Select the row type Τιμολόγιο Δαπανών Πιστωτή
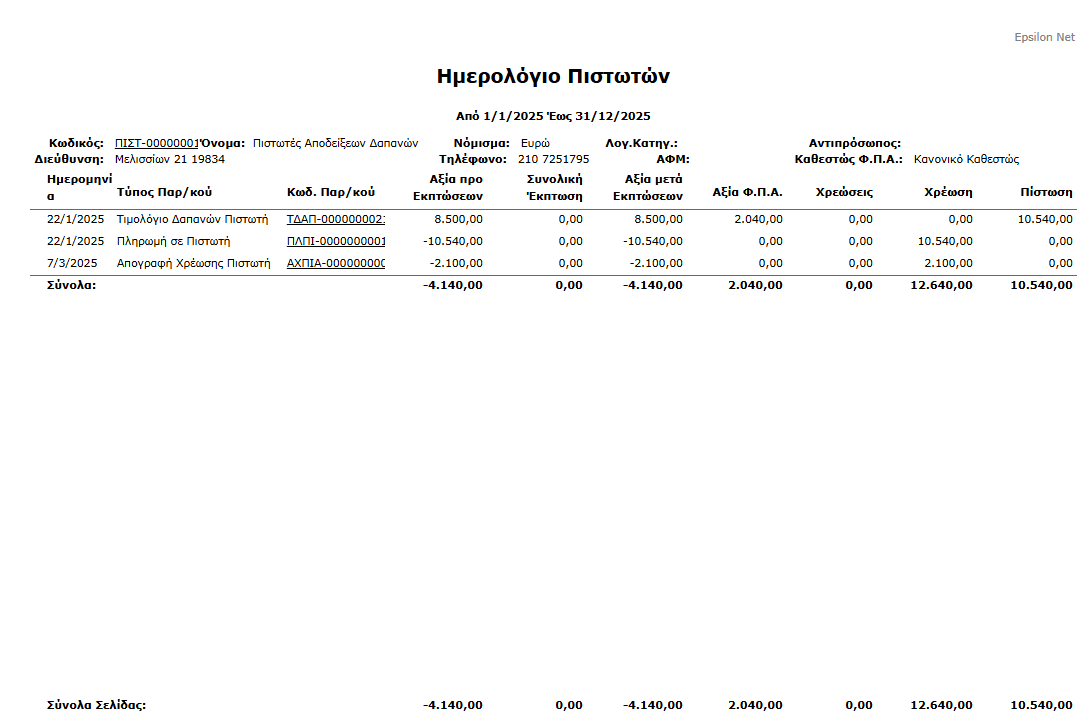This screenshot has height=719, width=1088. pyautogui.click(x=192, y=219)
